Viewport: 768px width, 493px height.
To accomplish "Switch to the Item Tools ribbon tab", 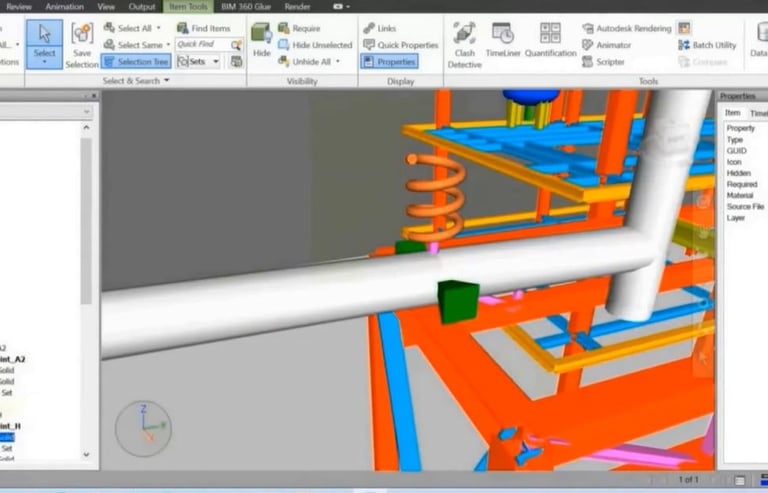I will click(x=188, y=6).
